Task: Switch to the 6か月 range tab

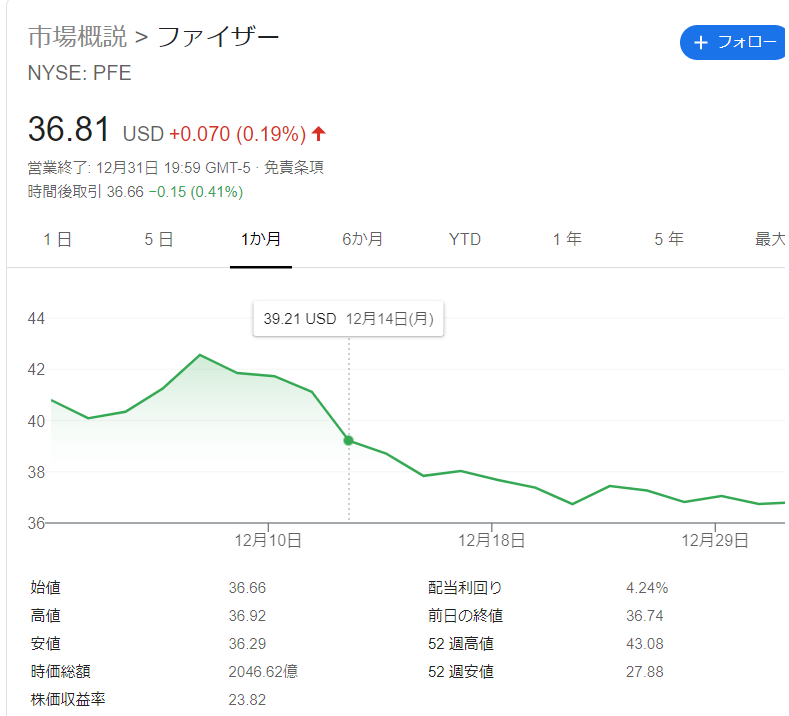Action: point(362,240)
